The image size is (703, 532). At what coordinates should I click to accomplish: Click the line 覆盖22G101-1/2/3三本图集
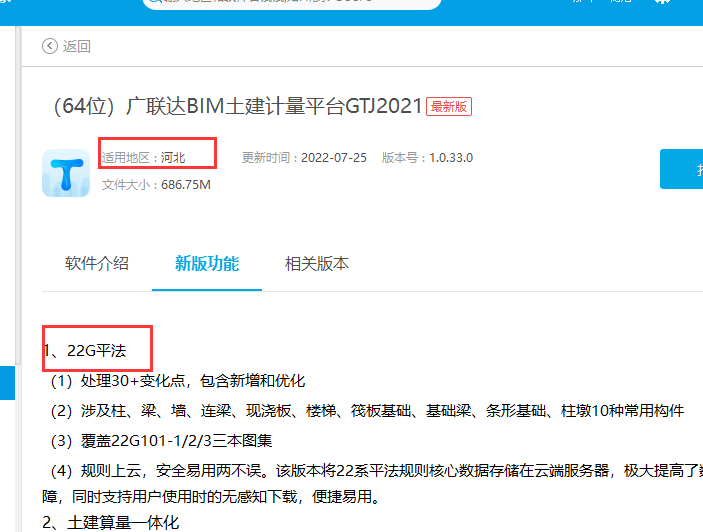tap(161, 441)
